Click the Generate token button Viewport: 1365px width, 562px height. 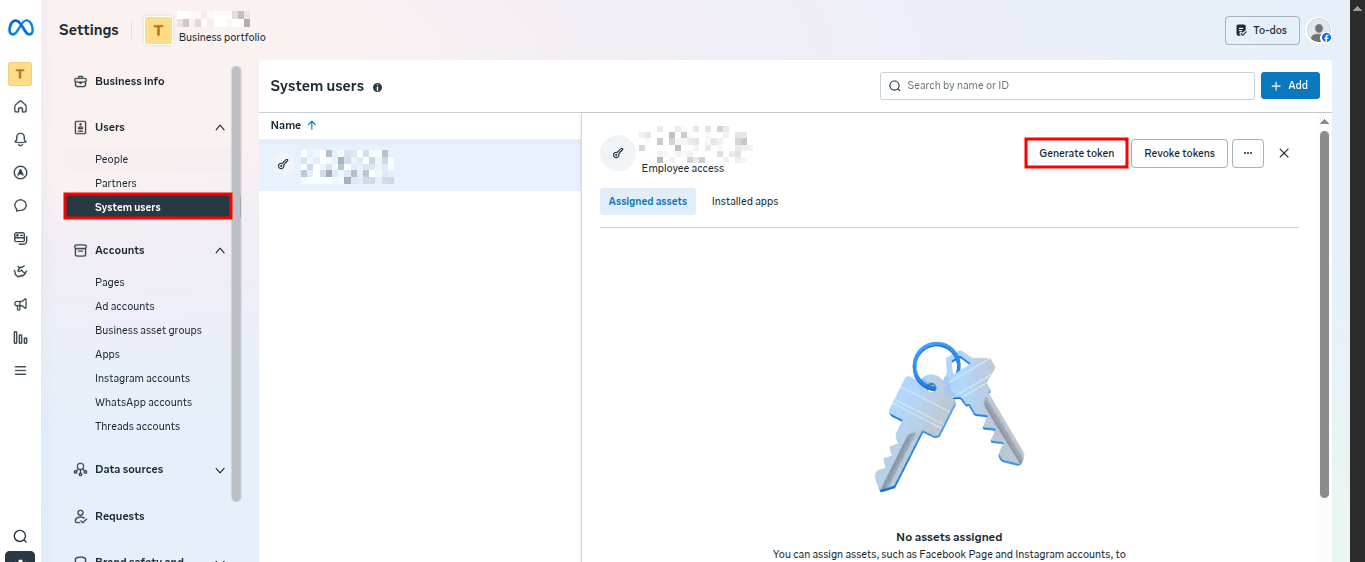1076,153
